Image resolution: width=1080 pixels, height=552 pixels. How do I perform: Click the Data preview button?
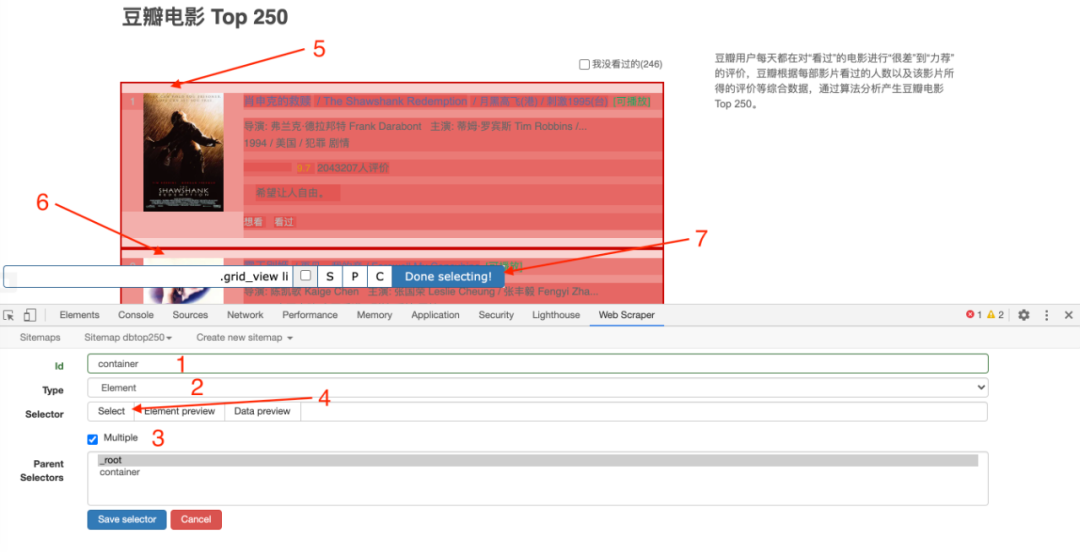pos(262,411)
